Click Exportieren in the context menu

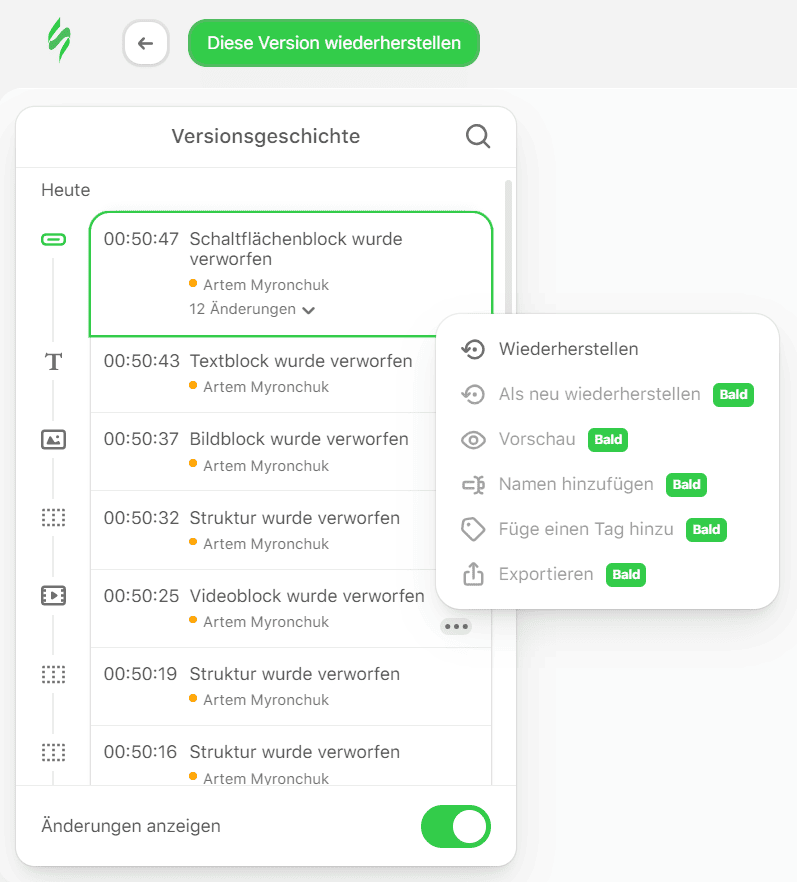[x=545, y=574]
